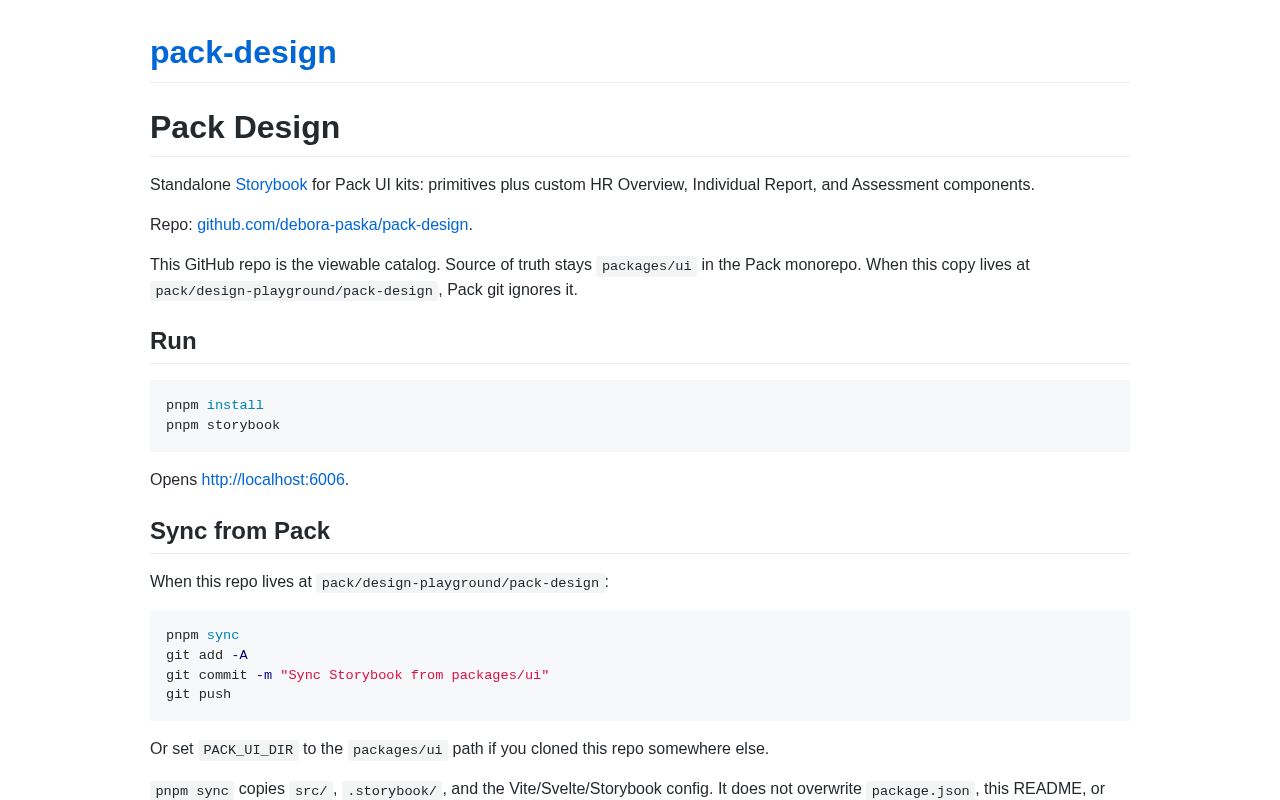1280x800 pixels.
Task: Click the package.json inline code
Action: [921, 791]
